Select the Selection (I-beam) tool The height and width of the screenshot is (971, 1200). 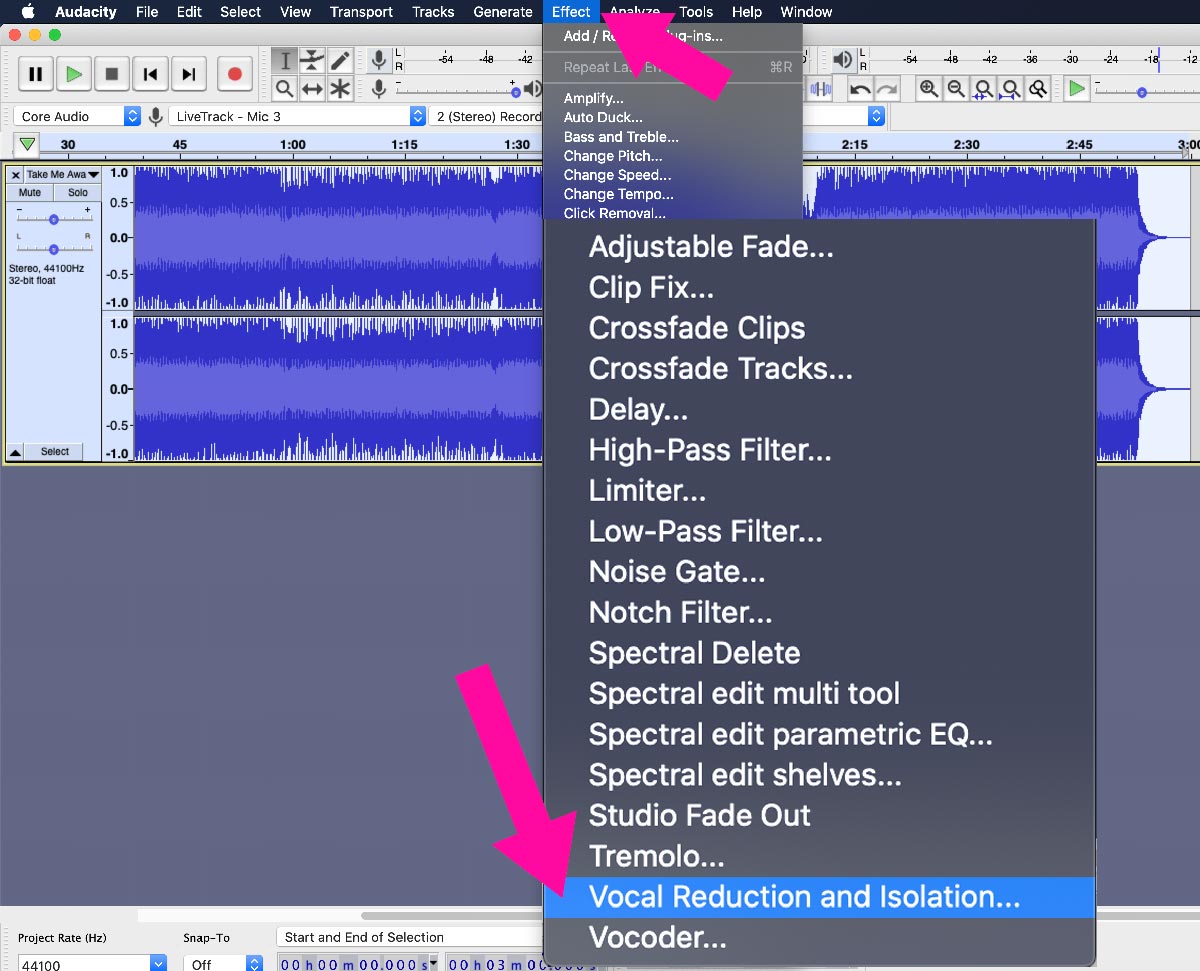285,61
